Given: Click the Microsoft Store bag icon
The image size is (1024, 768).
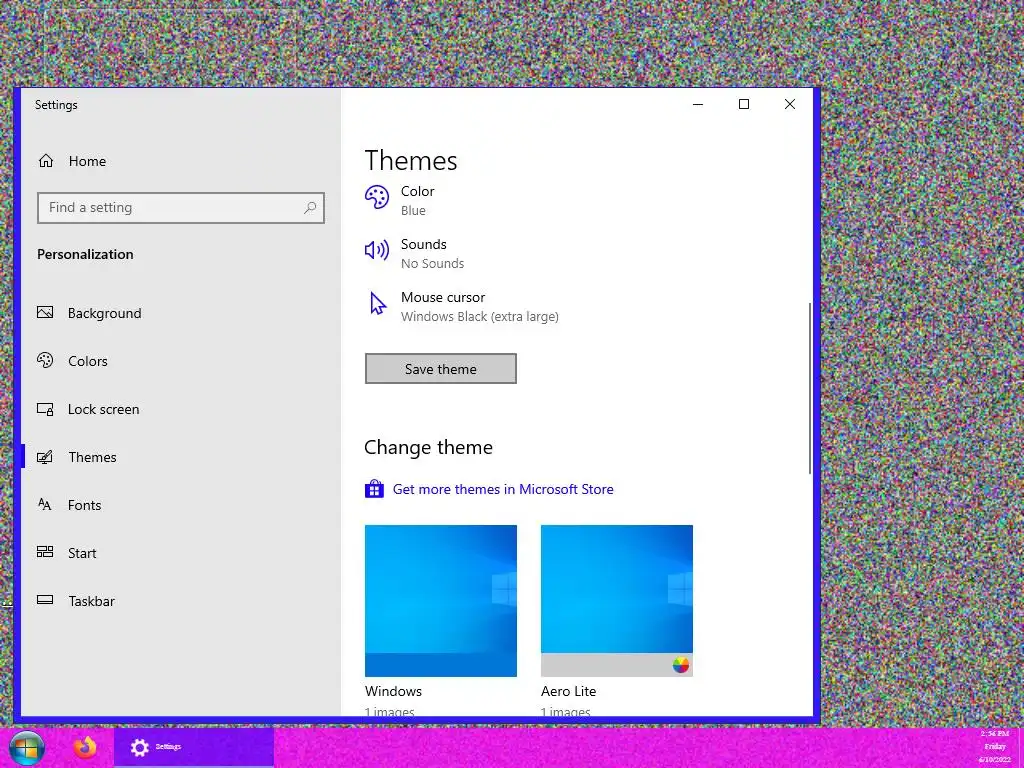Looking at the screenshot, I should point(374,488).
